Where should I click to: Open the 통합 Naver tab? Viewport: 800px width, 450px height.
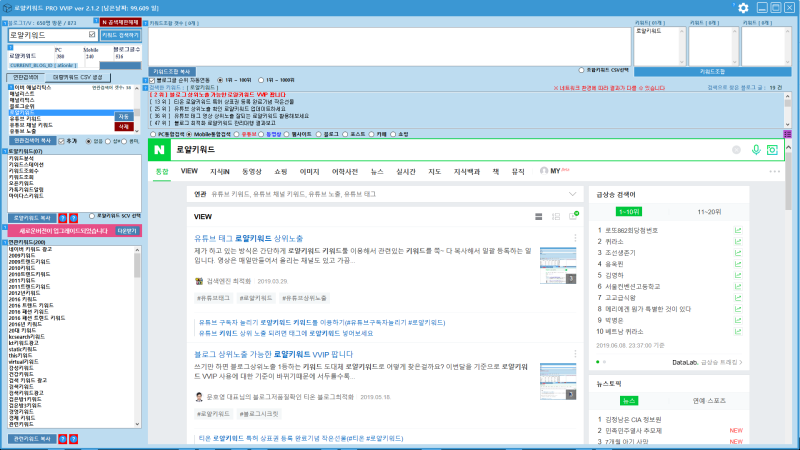click(x=162, y=172)
